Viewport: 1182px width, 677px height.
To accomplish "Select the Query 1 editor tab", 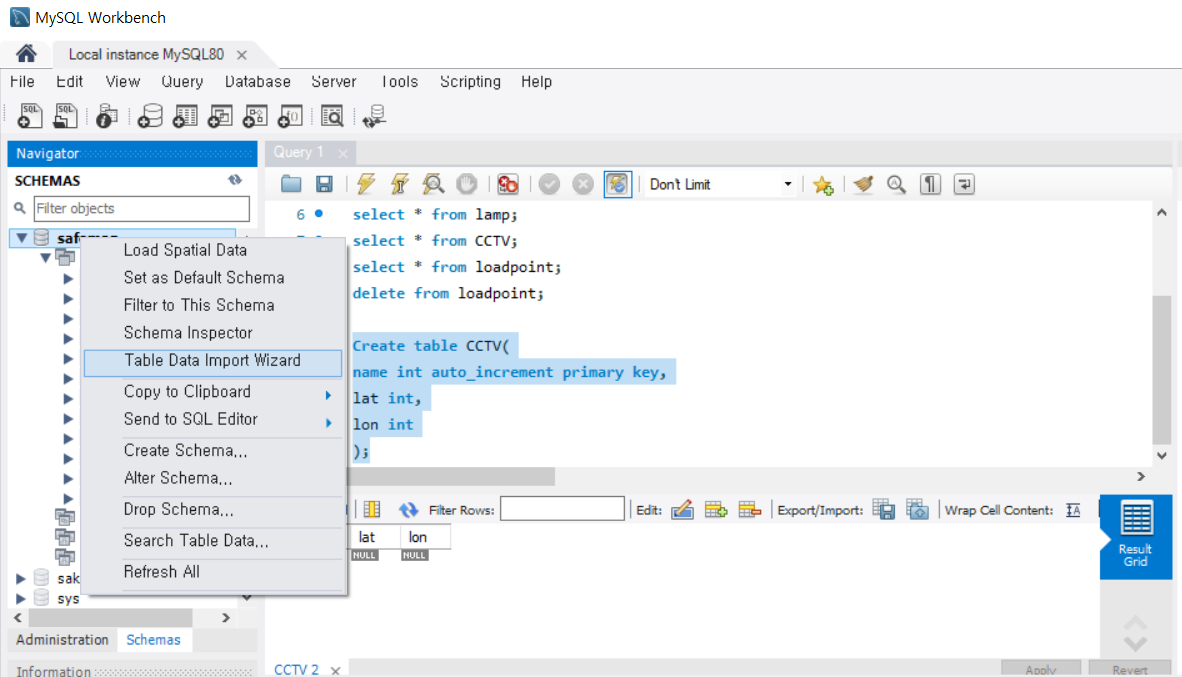I will [299, 152].
